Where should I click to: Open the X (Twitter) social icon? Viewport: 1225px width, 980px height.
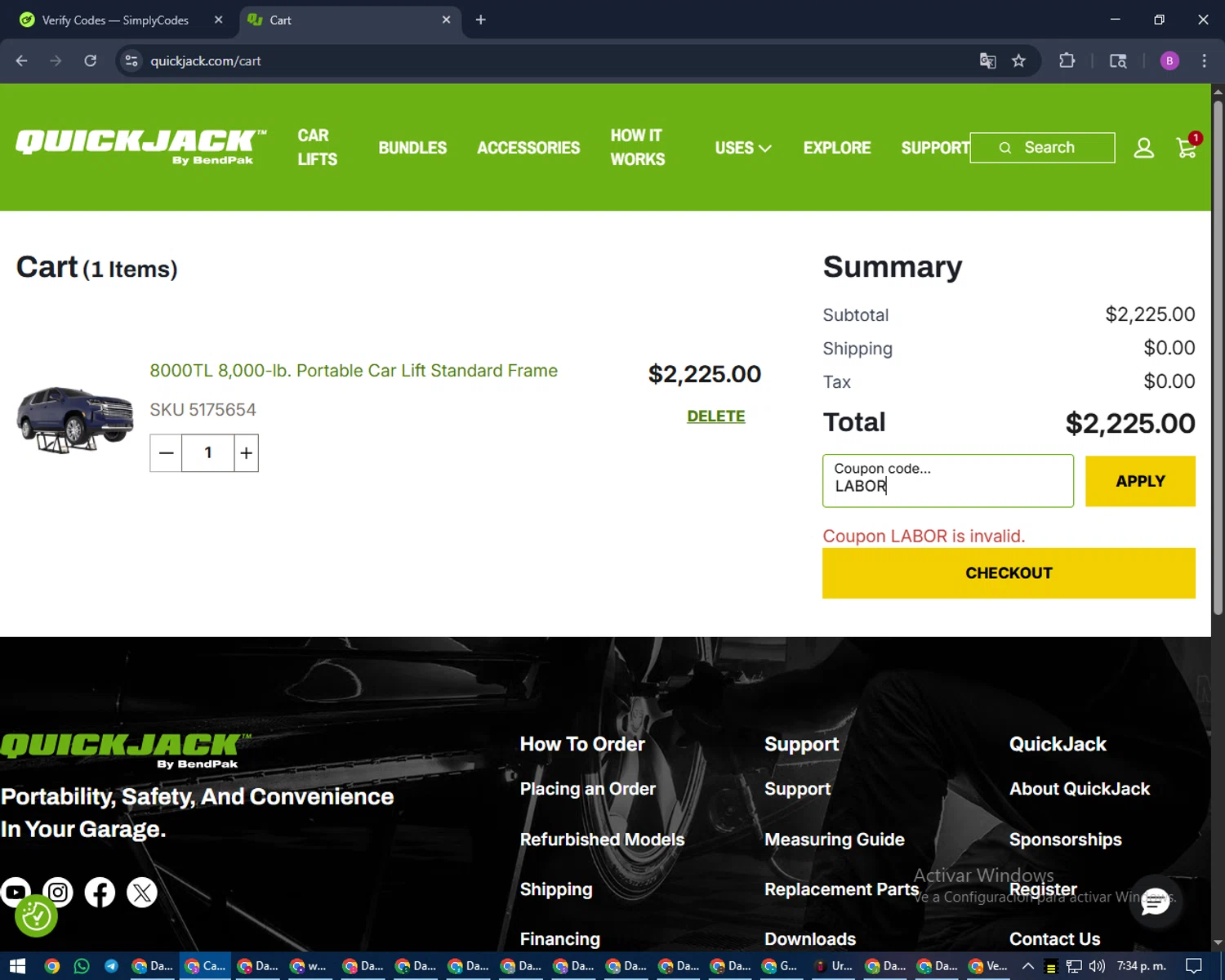point(142,892)
